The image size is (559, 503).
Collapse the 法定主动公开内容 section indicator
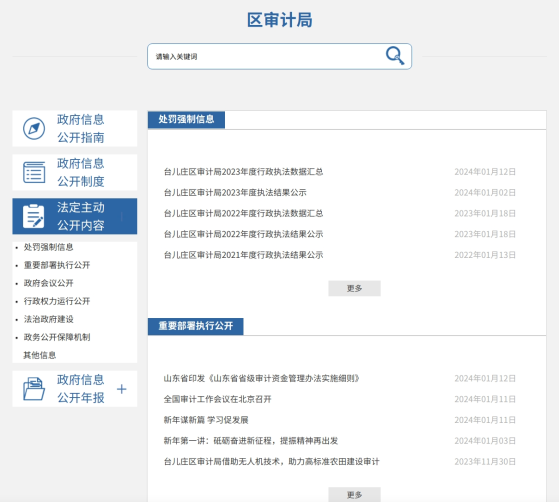tap(122, 216)
